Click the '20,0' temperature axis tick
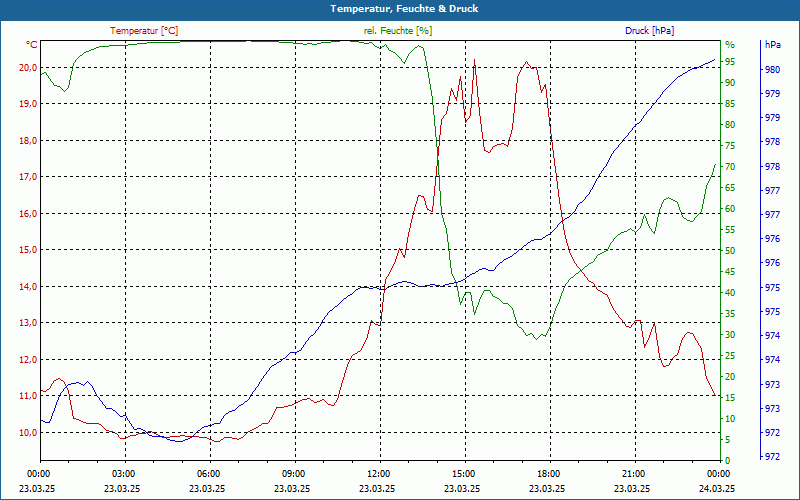The image size is (800, 500). coord(28,68)
